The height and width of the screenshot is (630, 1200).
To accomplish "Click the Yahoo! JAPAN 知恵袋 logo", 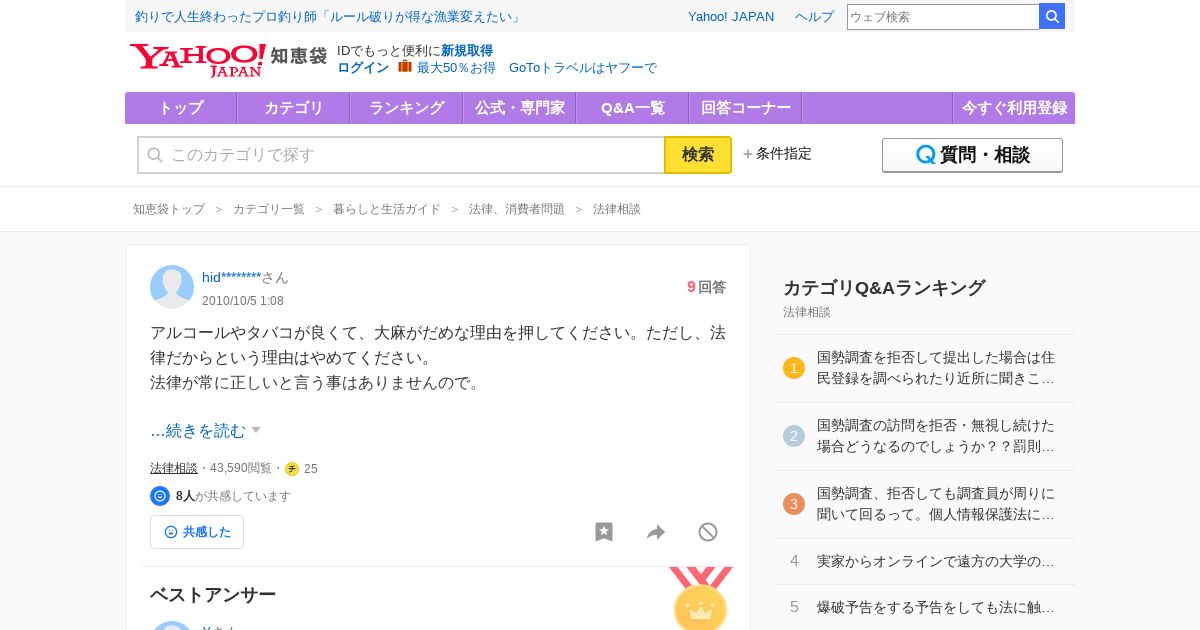I will 228,59.
